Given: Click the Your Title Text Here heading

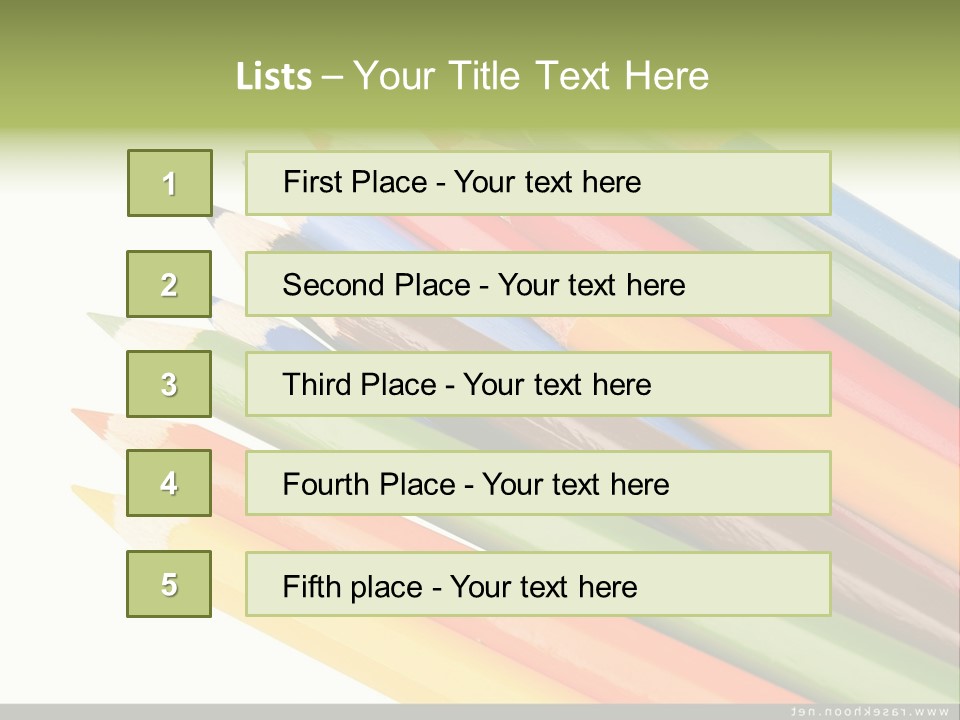Looking at the screenshot, I should pyautogui.click(x=531, y=76).
